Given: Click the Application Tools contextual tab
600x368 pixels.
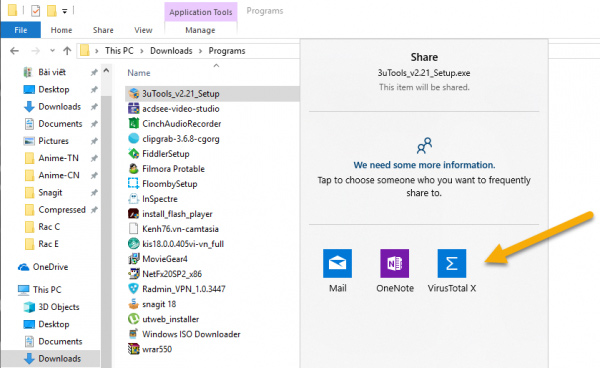Looking at the screenshot, I should pos(201,12).
